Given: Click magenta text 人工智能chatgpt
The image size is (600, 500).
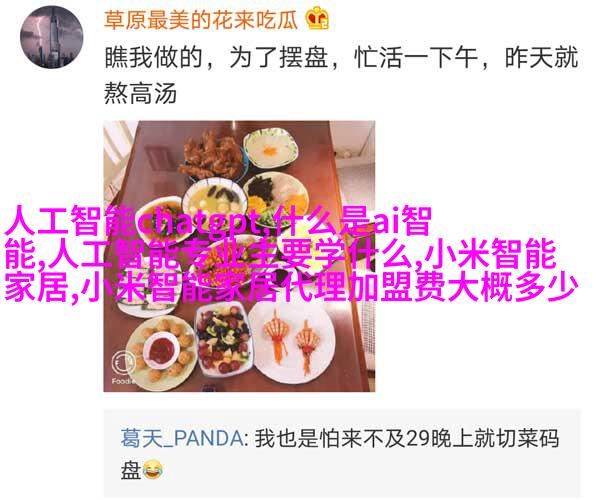Looking at the screenshot, I should pyautogui.click(x=132, y=221).
